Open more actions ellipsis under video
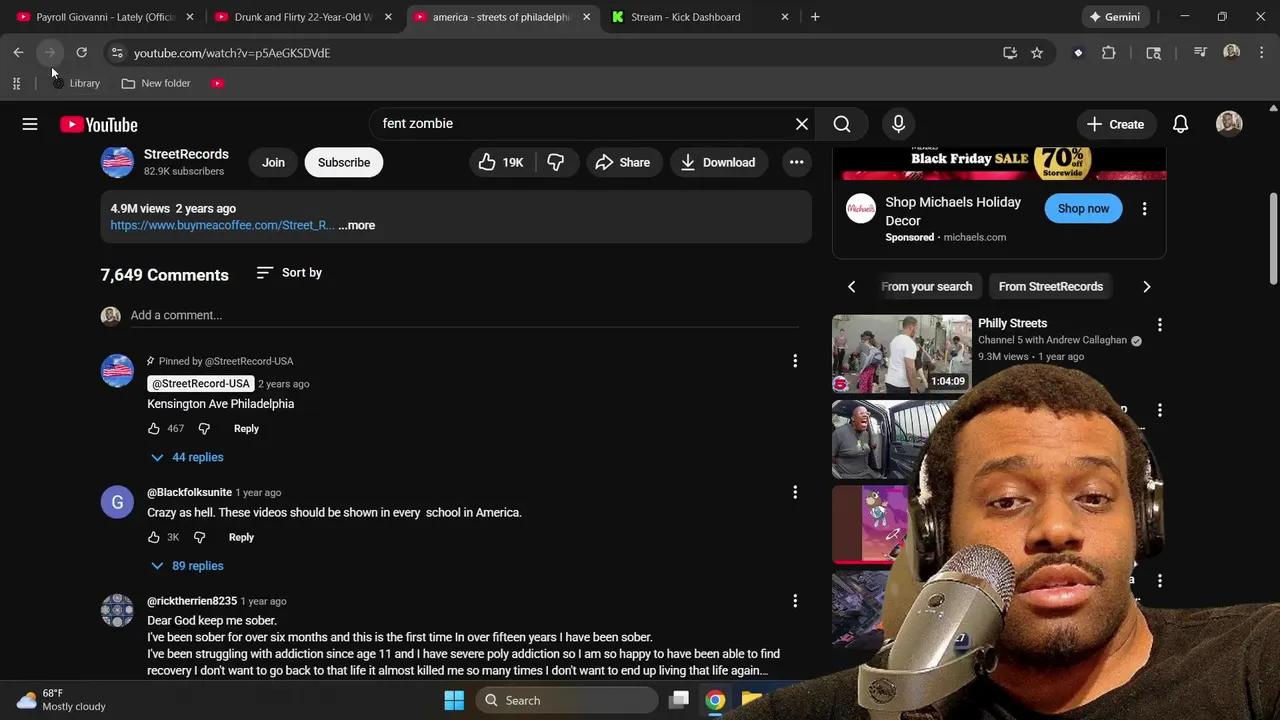Image resolution: width=1280 pixels, height=720 pixels. (796, 162)
